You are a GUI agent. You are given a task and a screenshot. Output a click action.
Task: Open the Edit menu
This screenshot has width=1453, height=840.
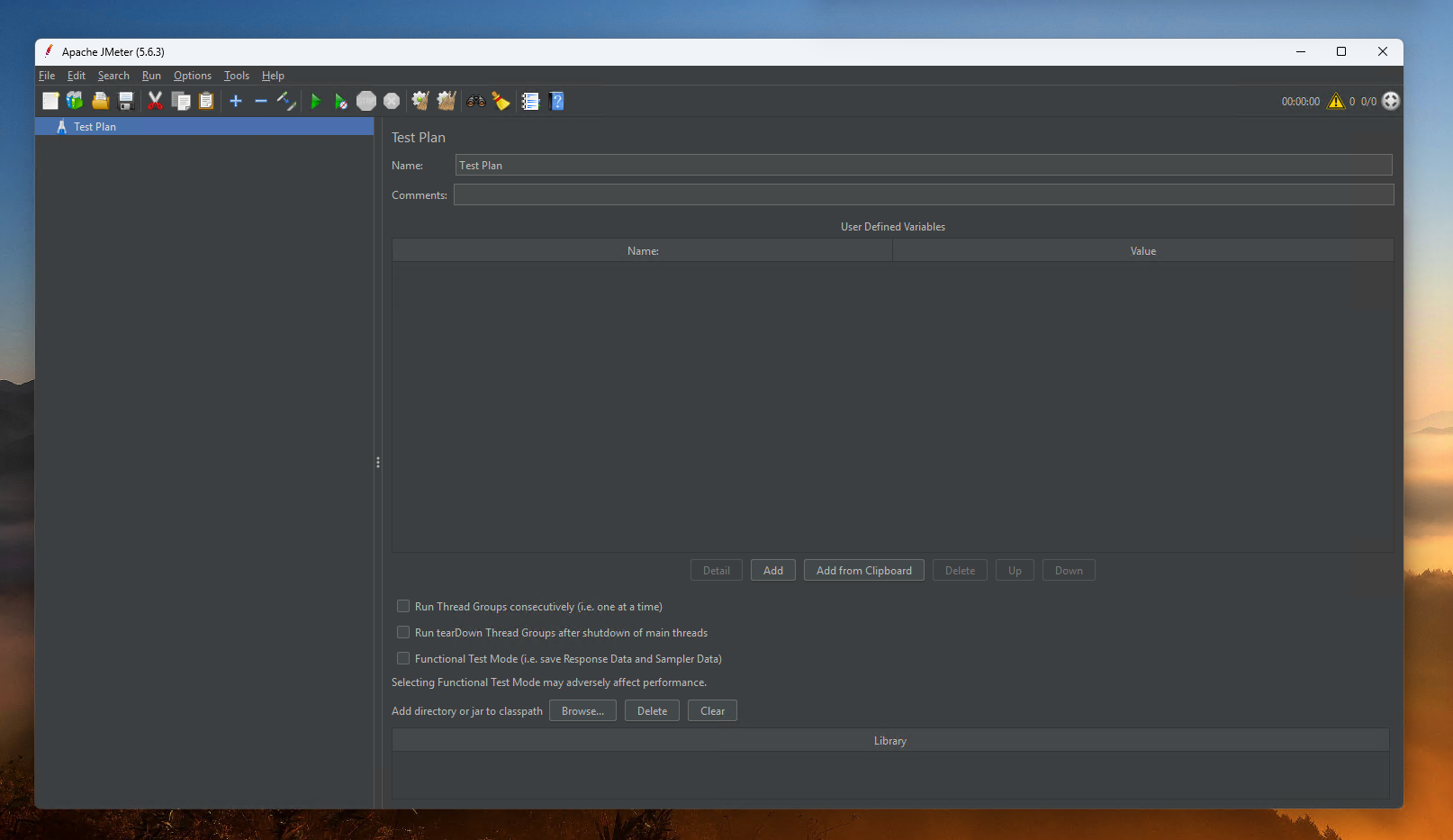[x=77, y=76]
